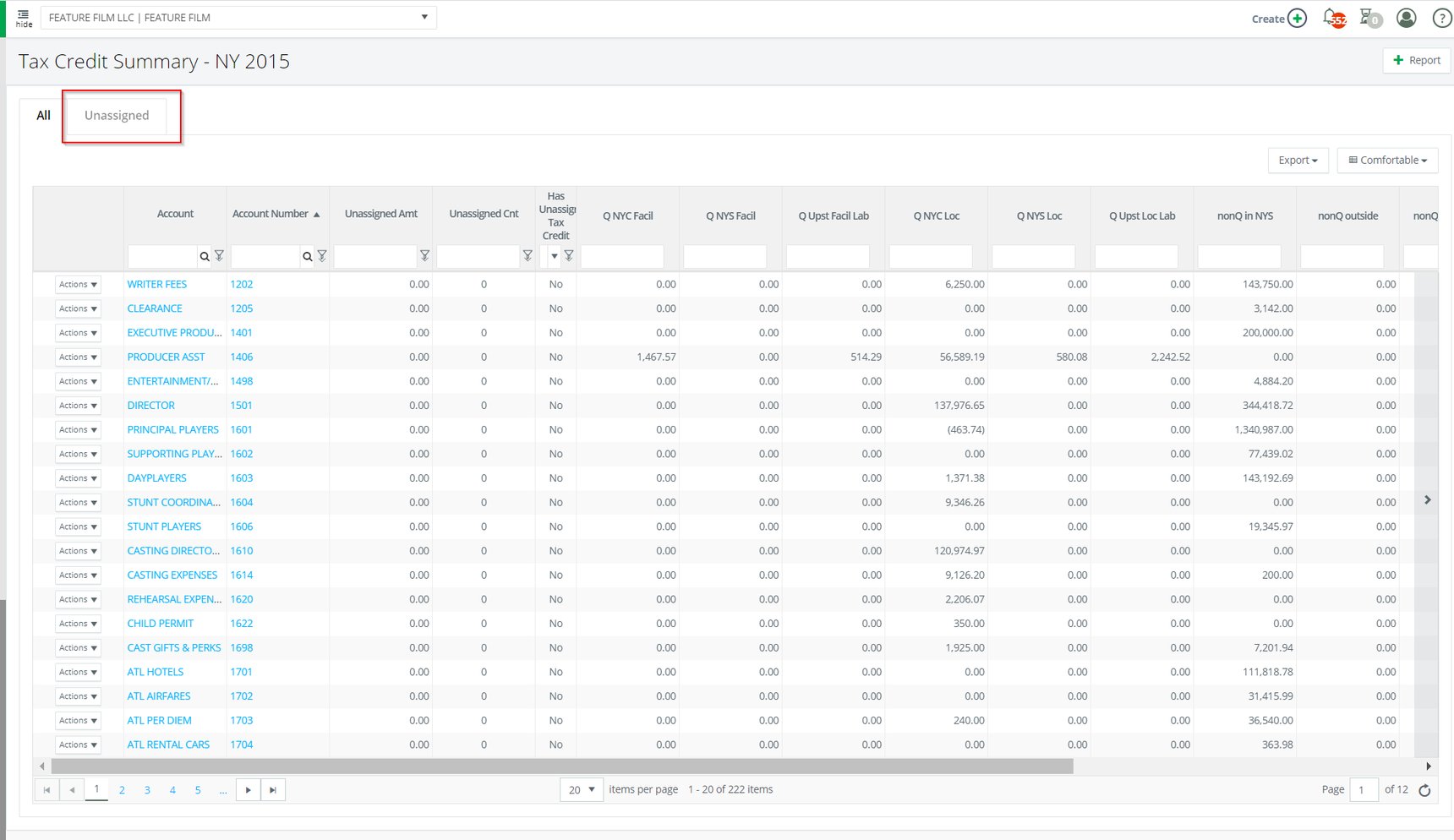Open Actions menu for WRITER FEES row
Image resolution: width=1454 pixels, height=840 pixels.
click(x=78, y=285)
